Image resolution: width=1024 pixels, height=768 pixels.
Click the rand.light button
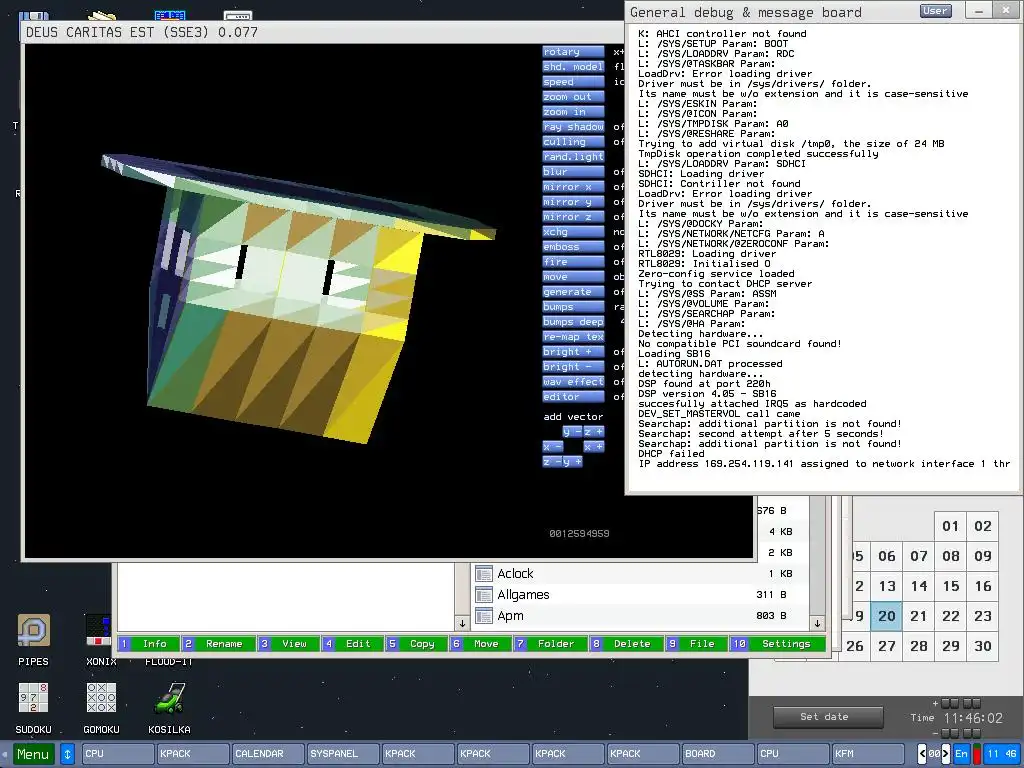573,157
